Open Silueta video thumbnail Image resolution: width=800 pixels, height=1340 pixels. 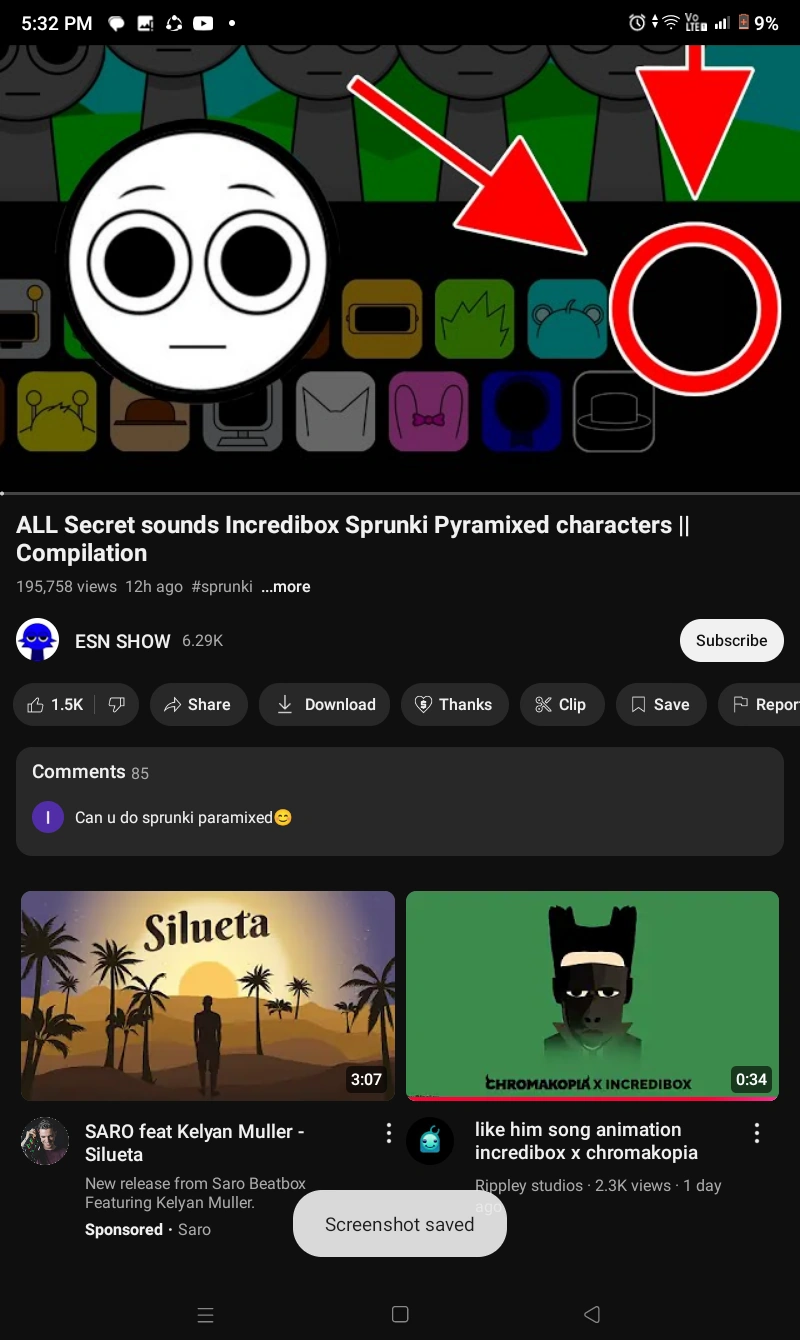208,996
